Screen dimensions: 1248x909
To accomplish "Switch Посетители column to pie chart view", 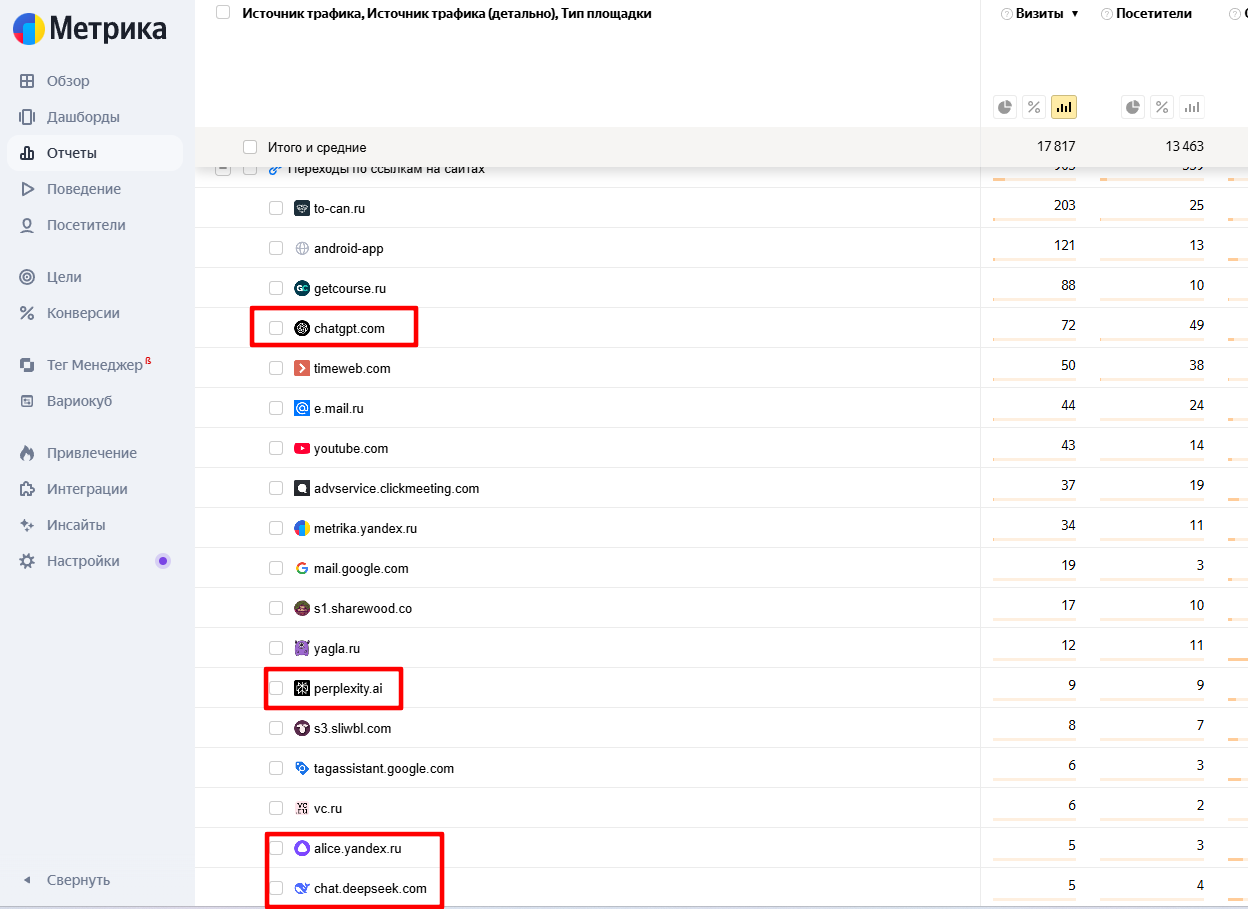I will click(1133, 107).
